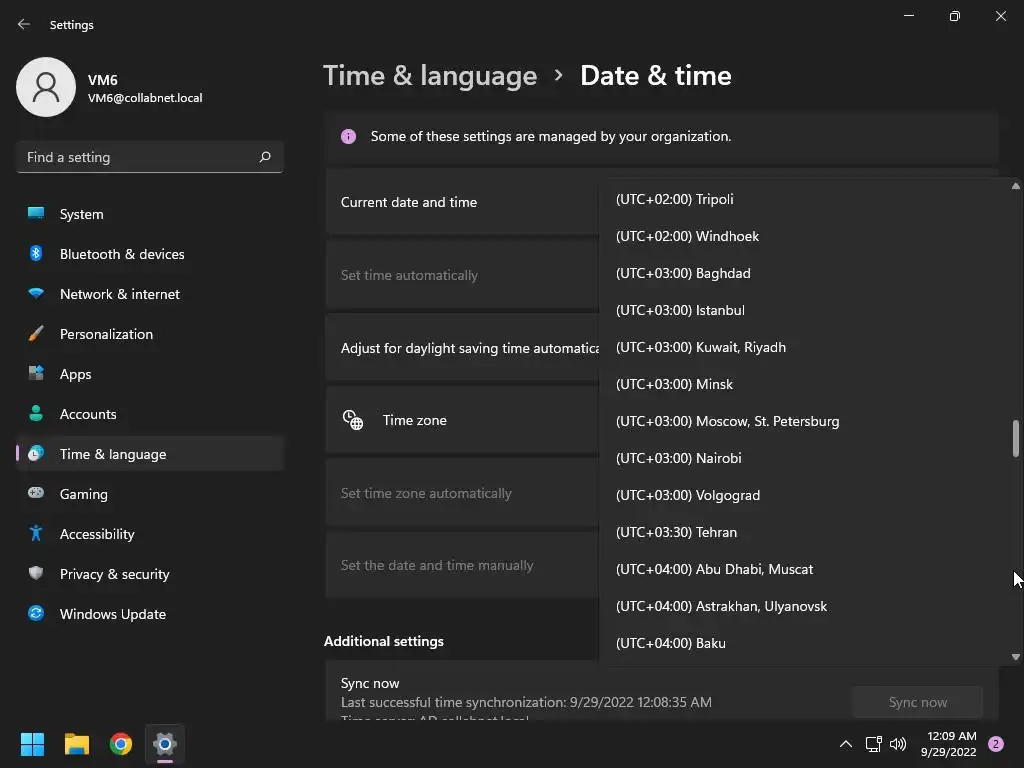Select Moscow, St. Petersburg time zone
Viewport: 1024px width, 768px height.
(805, 421)
